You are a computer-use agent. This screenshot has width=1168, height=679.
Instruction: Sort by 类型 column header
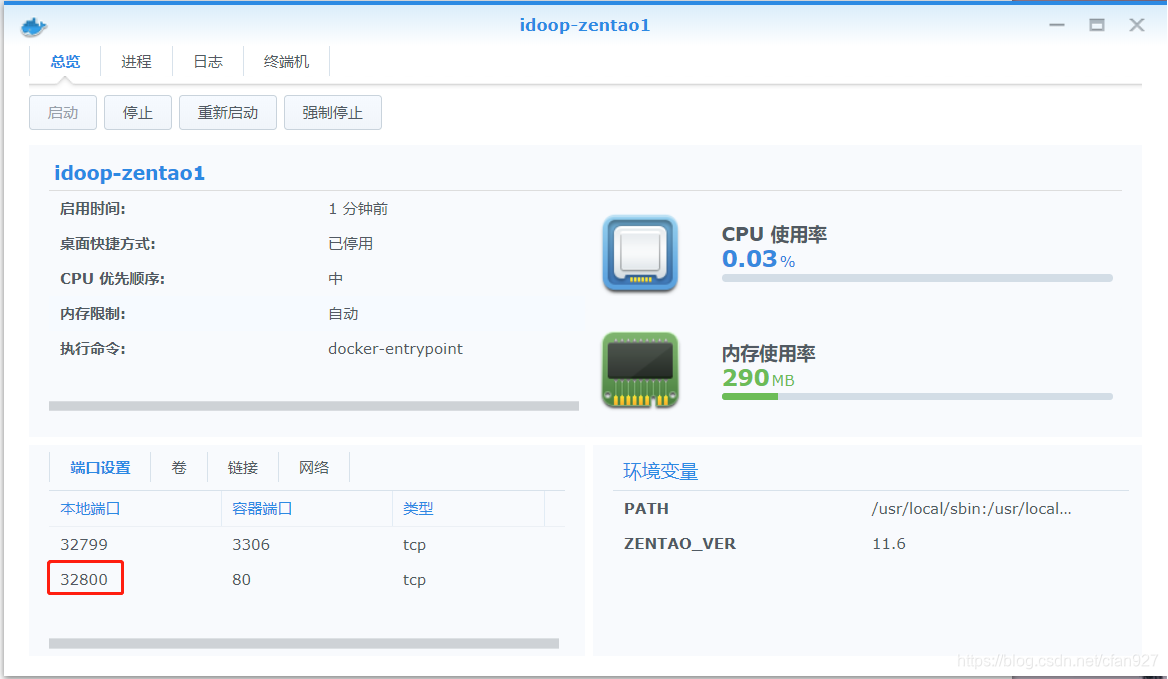[x=469, y=509]
